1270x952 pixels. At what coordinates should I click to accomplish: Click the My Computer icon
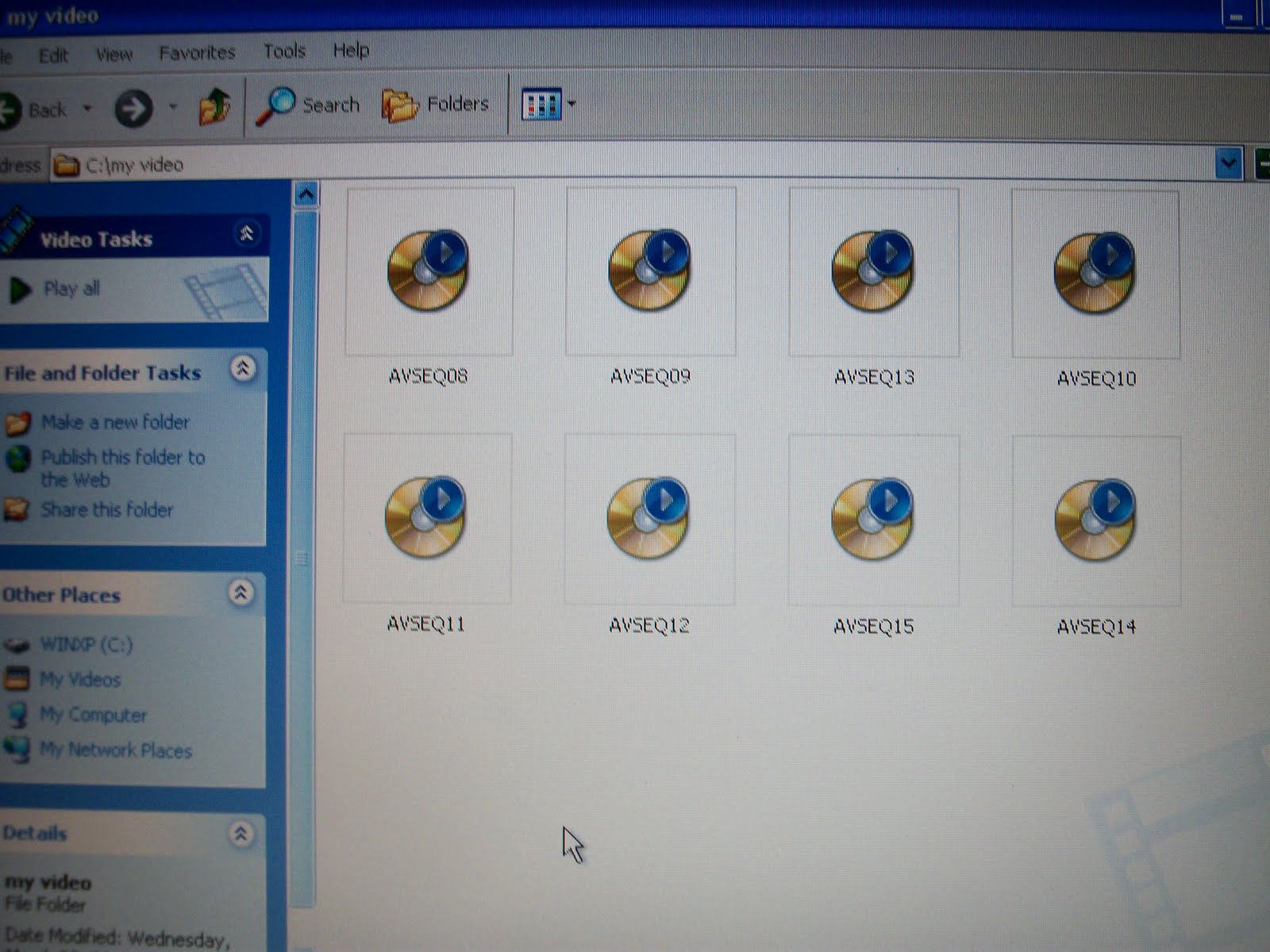point(16,714)
